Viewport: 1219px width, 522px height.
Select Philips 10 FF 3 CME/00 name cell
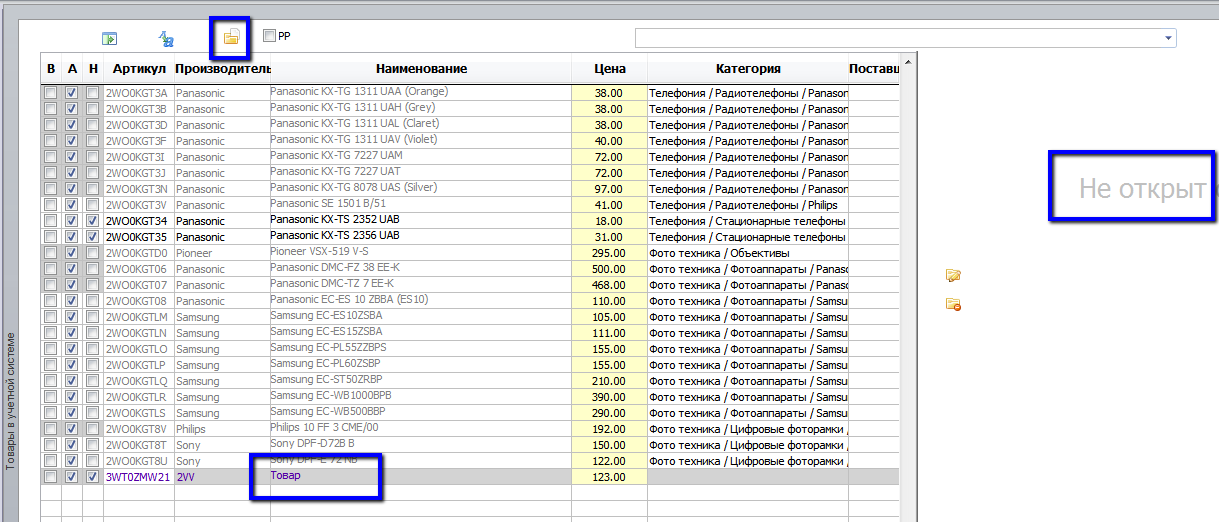(x=421, y=428)
